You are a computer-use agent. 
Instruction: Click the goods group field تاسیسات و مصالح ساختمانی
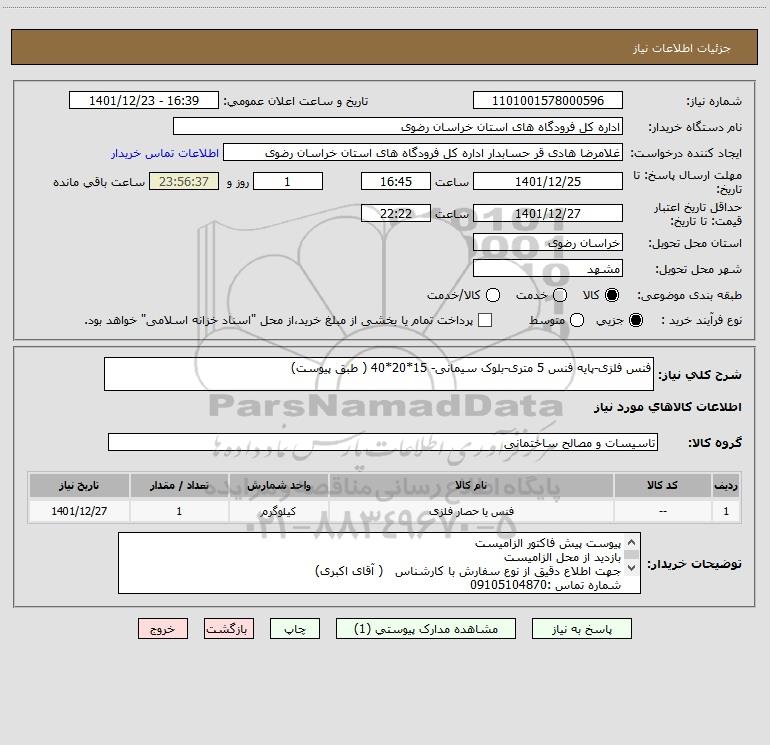(383, 442)
